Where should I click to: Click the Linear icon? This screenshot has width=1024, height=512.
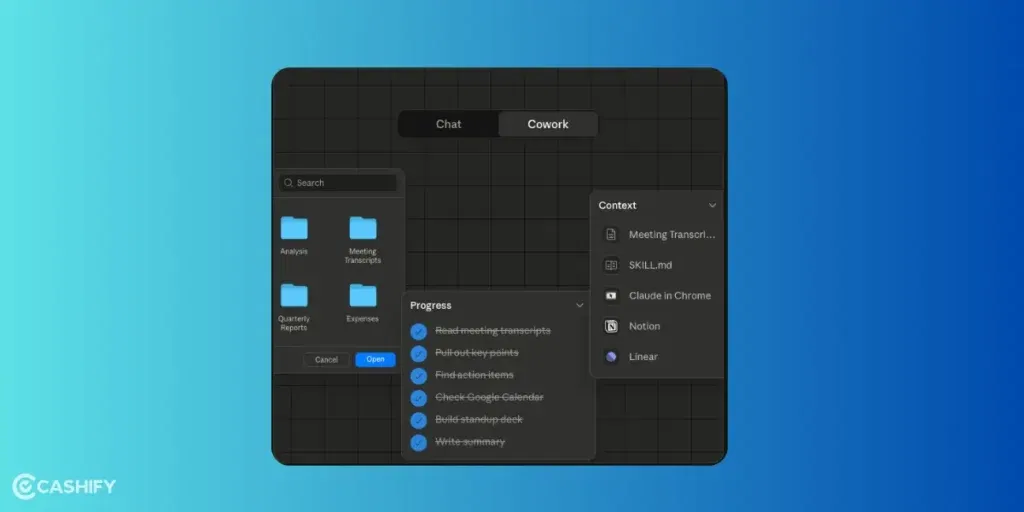611,357
